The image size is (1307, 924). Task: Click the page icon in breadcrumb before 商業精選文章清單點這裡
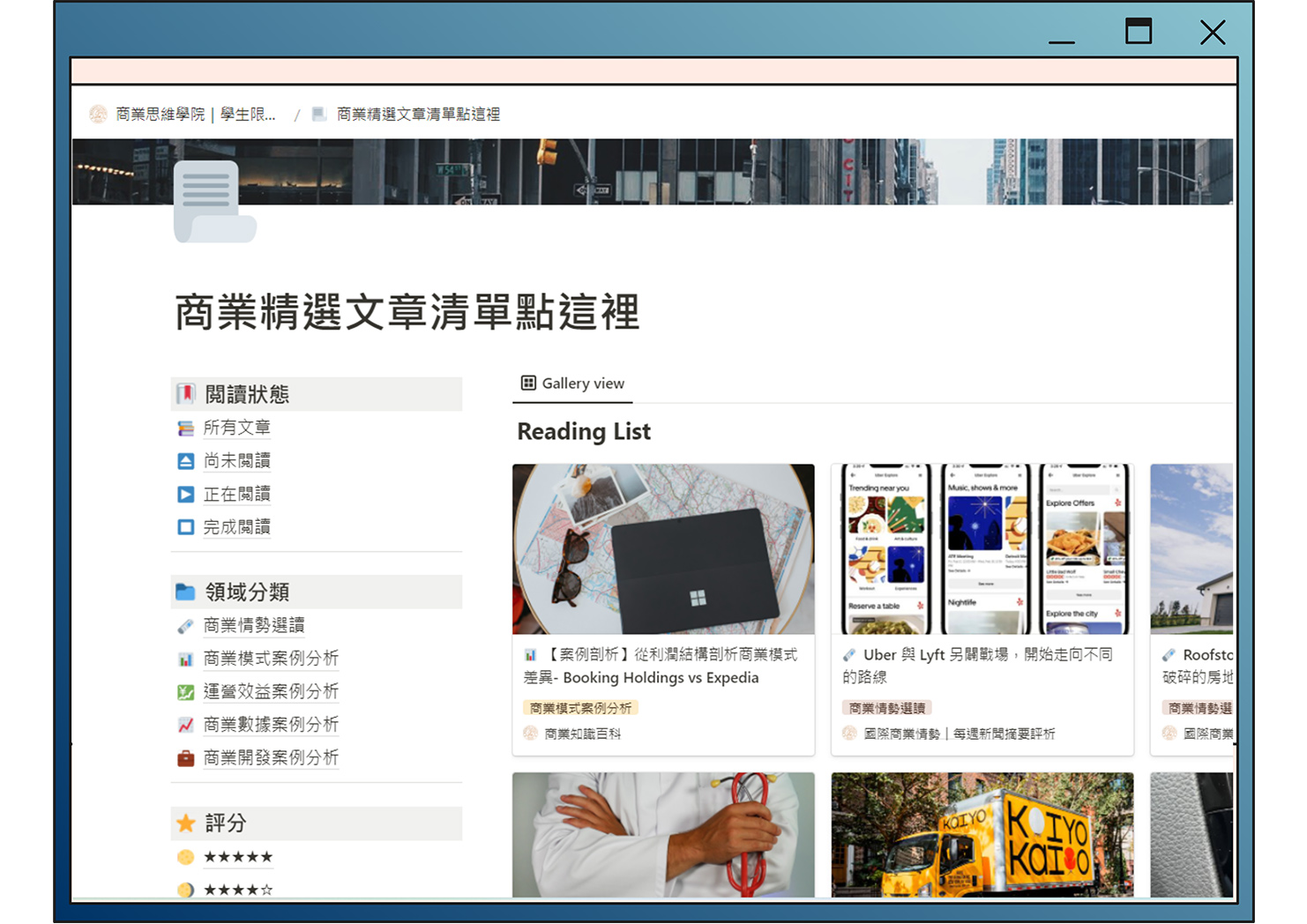coord(319,114)
